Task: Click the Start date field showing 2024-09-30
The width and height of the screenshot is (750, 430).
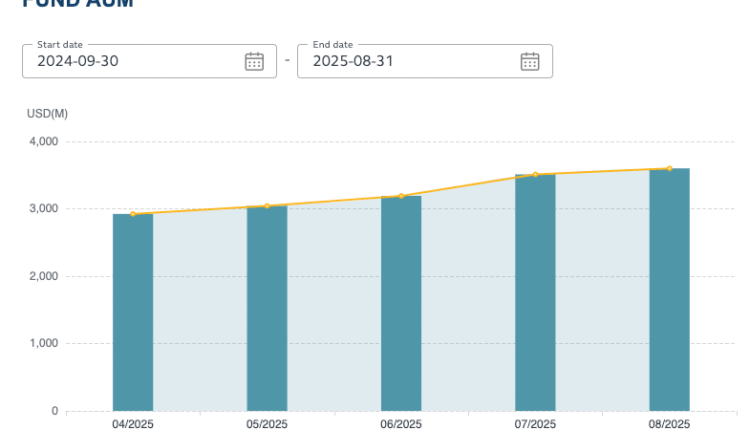Action: [x=130, y=61]
